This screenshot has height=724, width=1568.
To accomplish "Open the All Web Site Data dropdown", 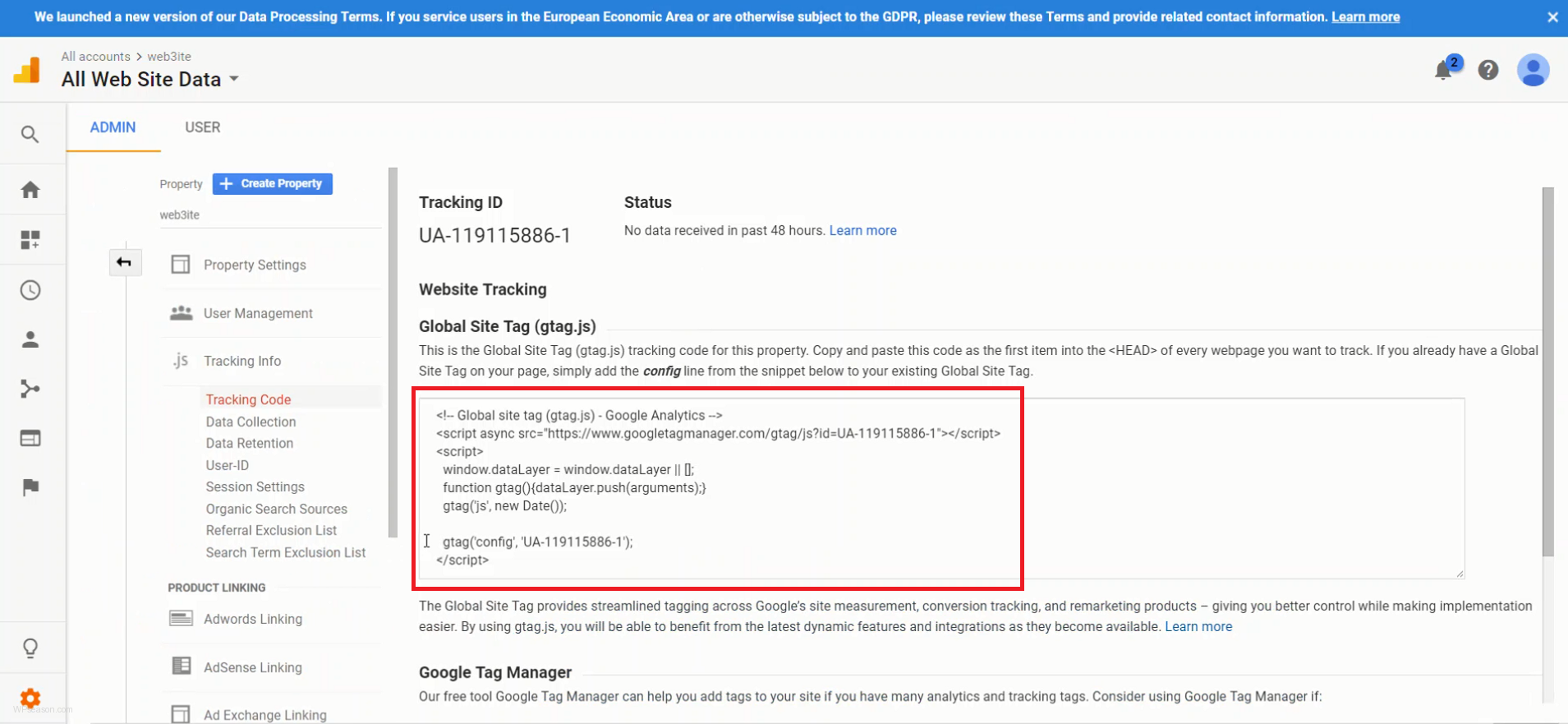I will [150, 79].
